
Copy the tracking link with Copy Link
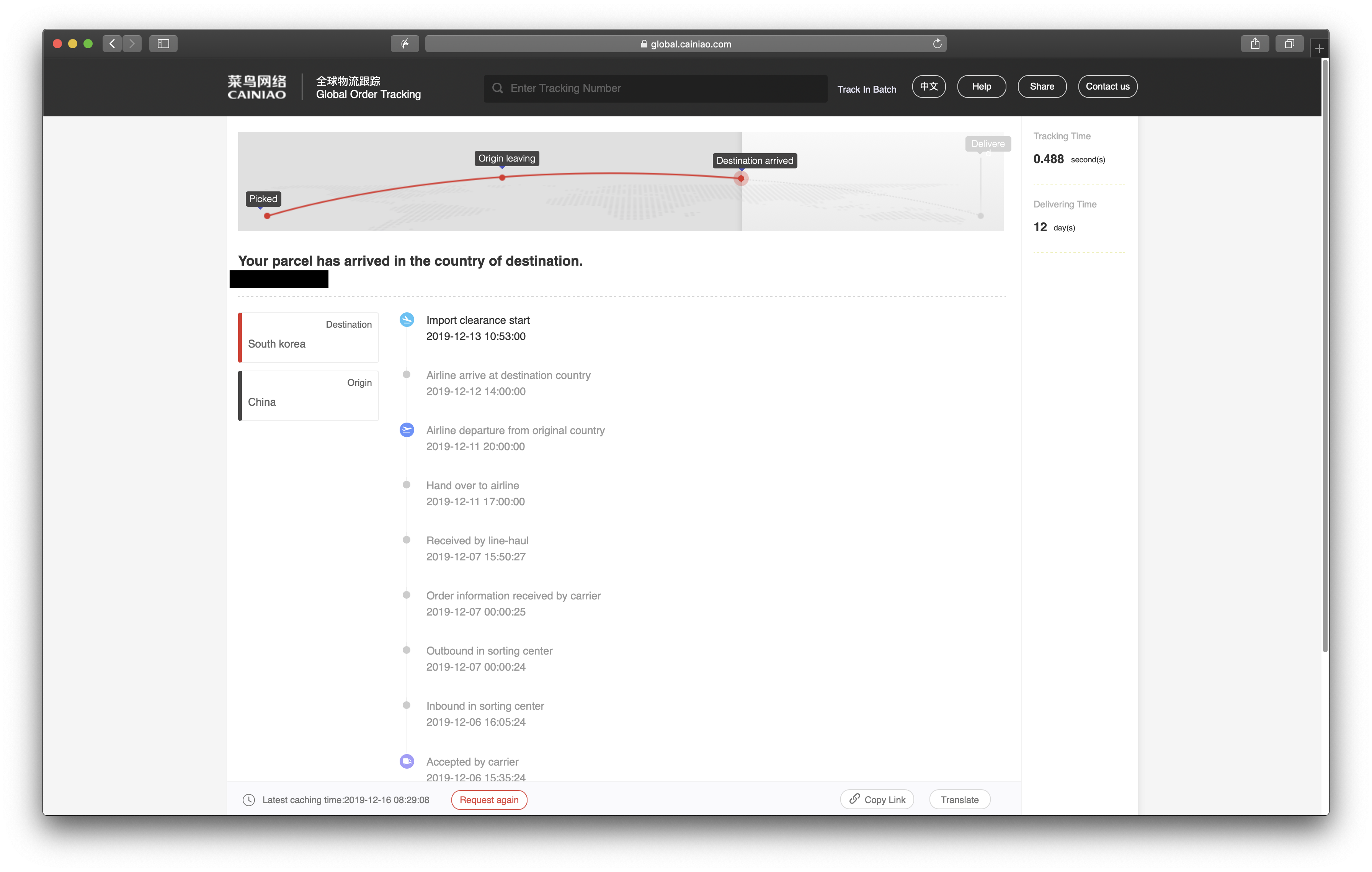click(x=877, y=800)
